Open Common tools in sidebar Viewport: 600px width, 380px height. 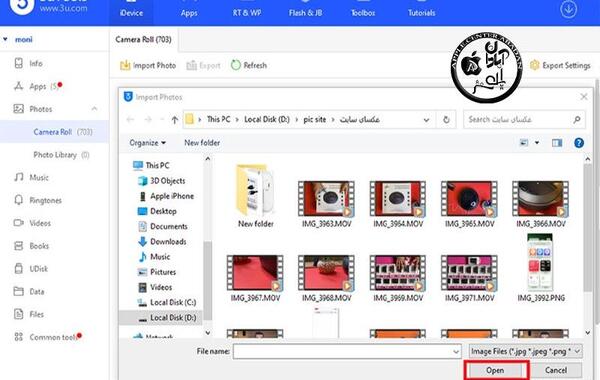point(54,337)
